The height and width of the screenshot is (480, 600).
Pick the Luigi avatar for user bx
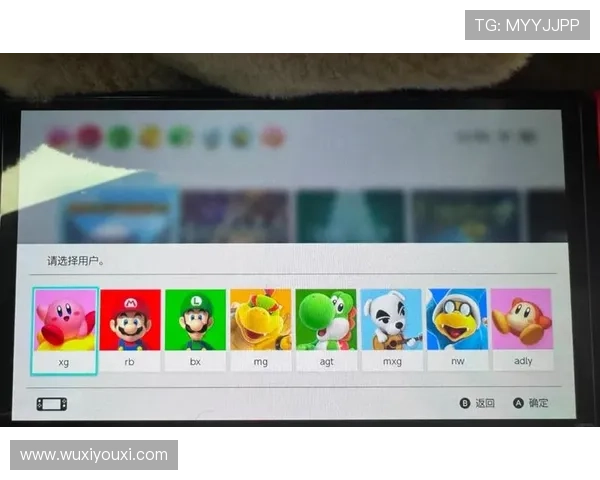point(195,319)
